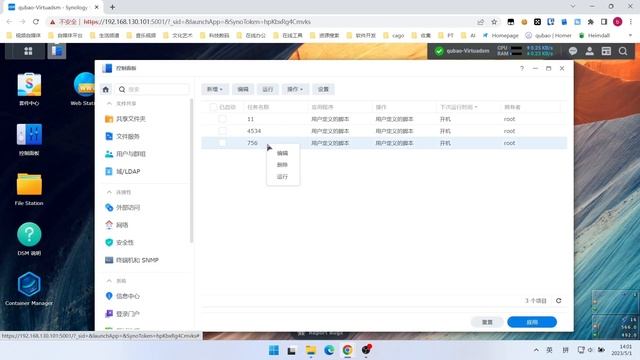Open Windows Start button on taskbar
This screenshot has width=640, height=360.
[274, 350]
